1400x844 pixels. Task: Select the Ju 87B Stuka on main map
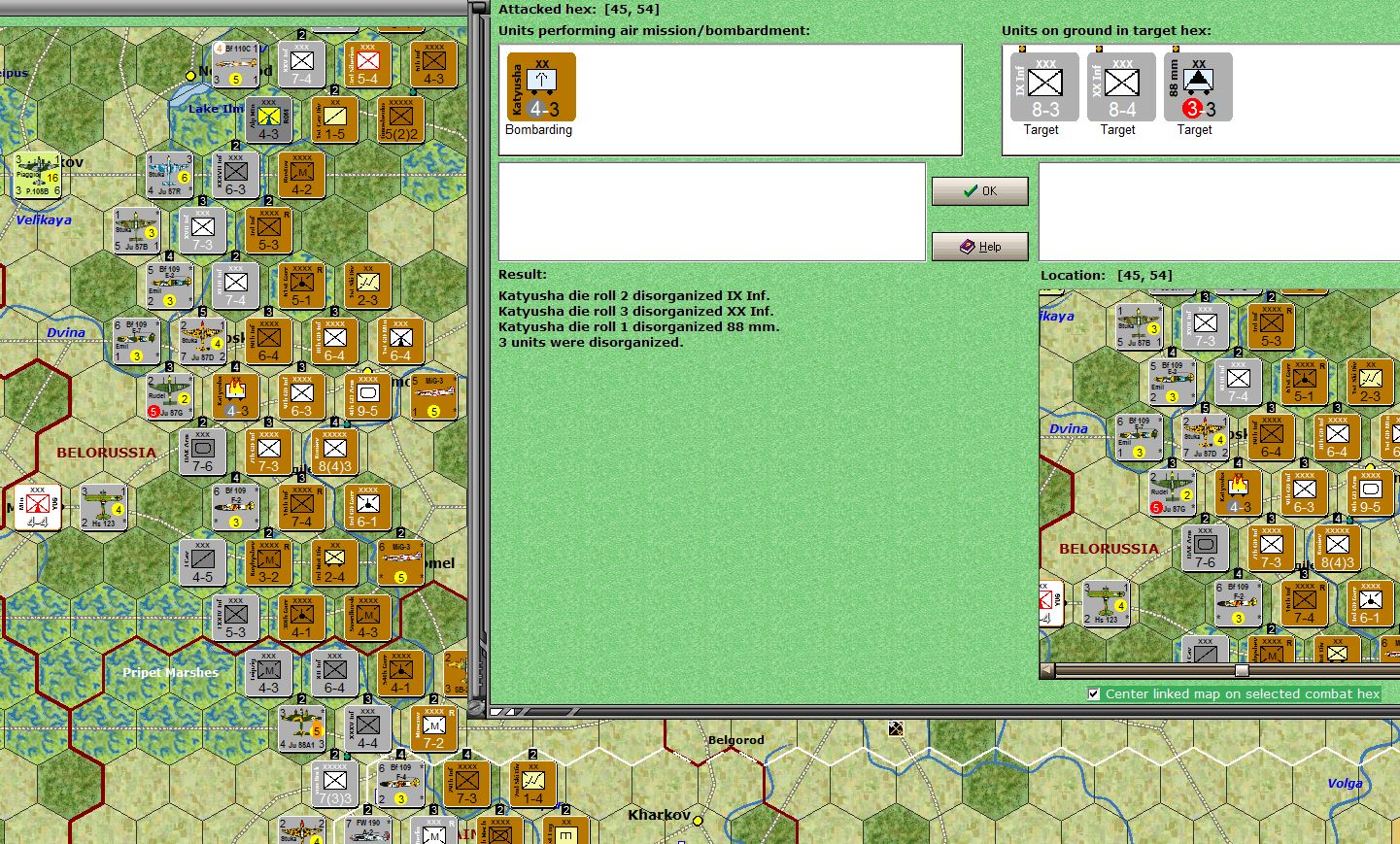pyautogui.click(x=137, y=231)
